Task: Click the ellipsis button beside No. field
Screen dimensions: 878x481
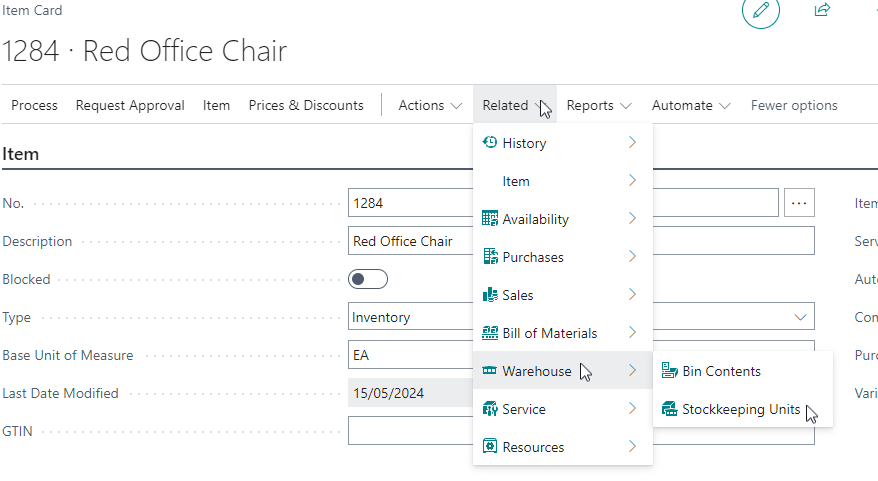Action: click(x=799, y=203)
